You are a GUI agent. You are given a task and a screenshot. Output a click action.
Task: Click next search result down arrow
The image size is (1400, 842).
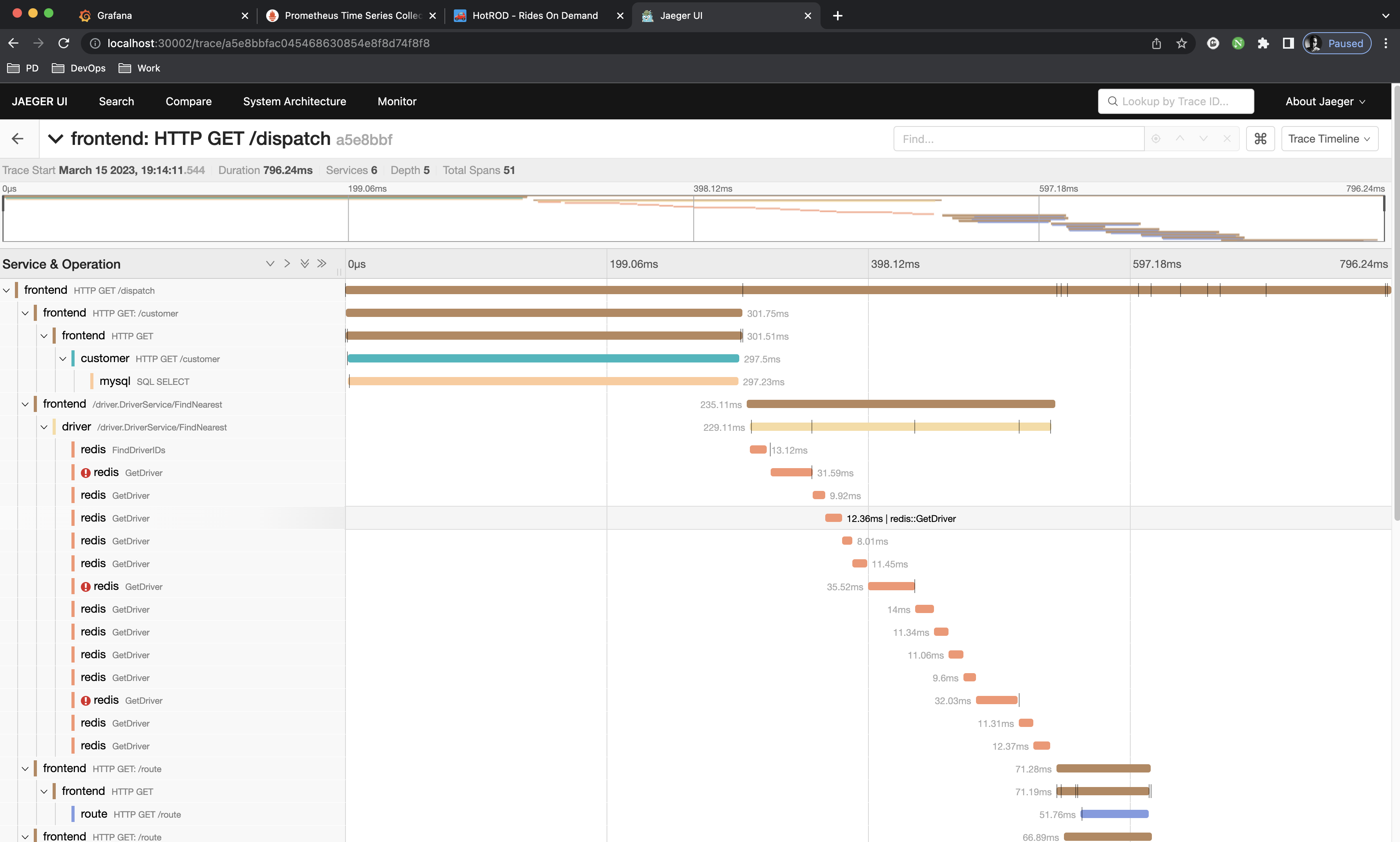[x=1203, y=139]
